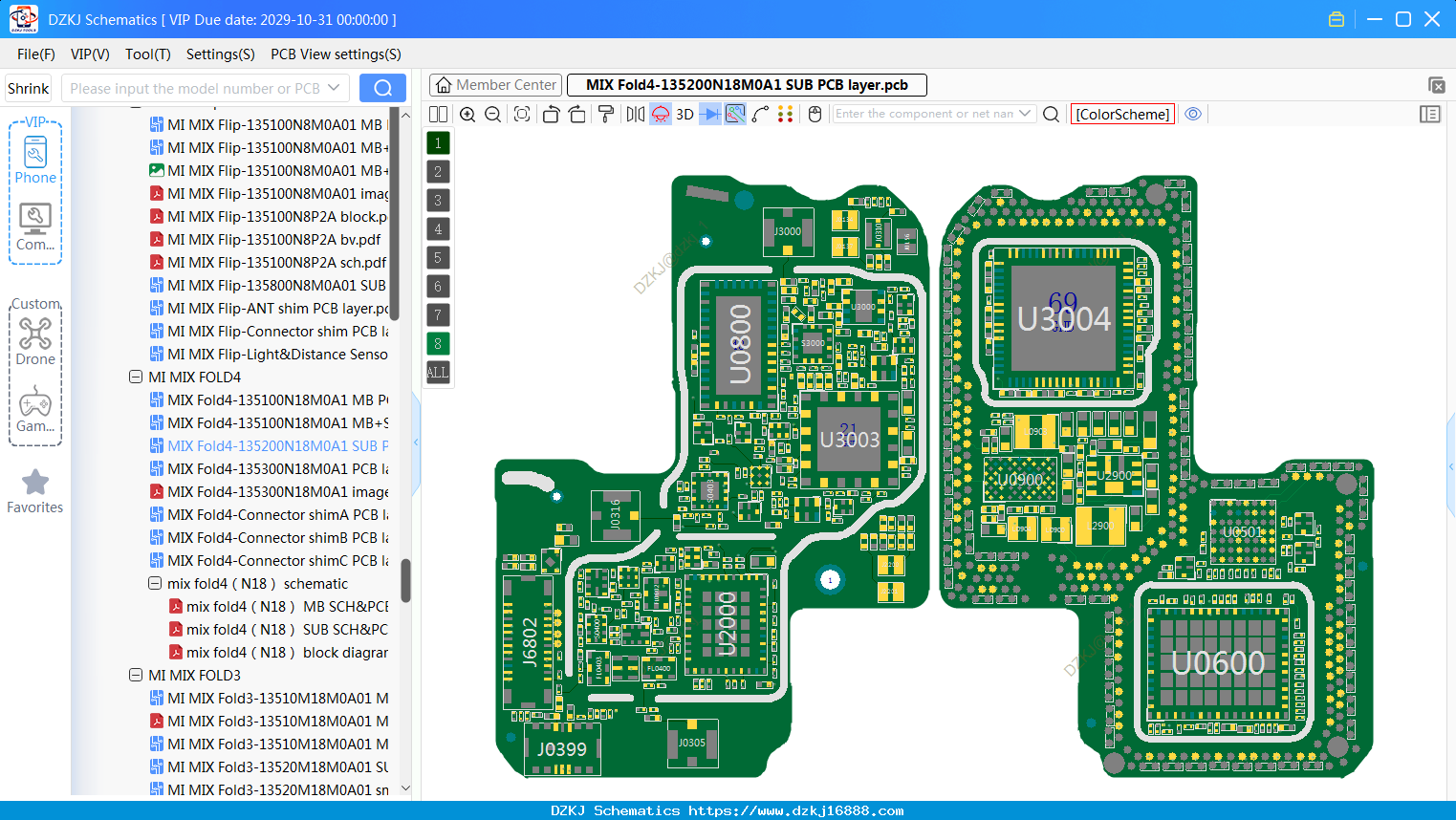
Task: Open the Settings(S) menu
Action: (x=221, y=54)
